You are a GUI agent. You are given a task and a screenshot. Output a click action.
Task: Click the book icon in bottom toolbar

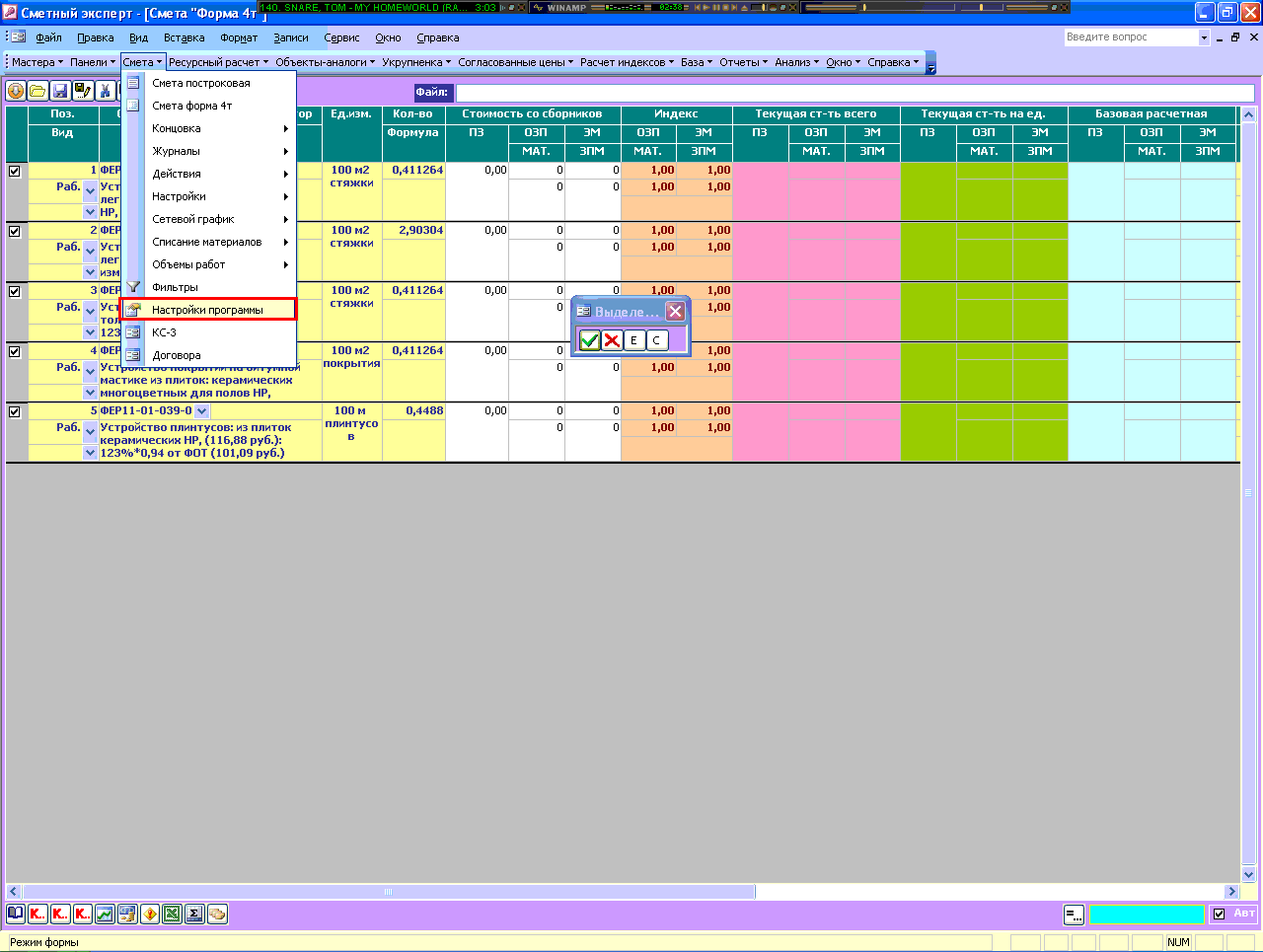click(x=16, y=914)
